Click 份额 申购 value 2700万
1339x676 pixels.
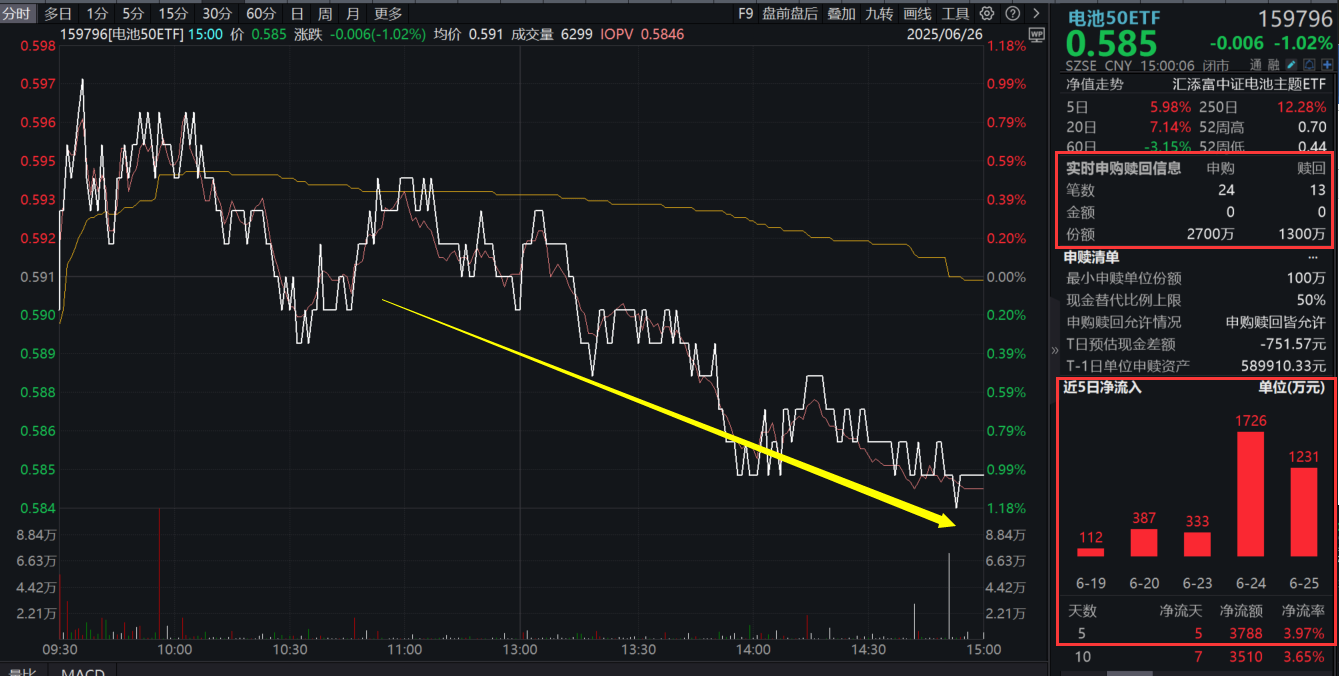1210,234
